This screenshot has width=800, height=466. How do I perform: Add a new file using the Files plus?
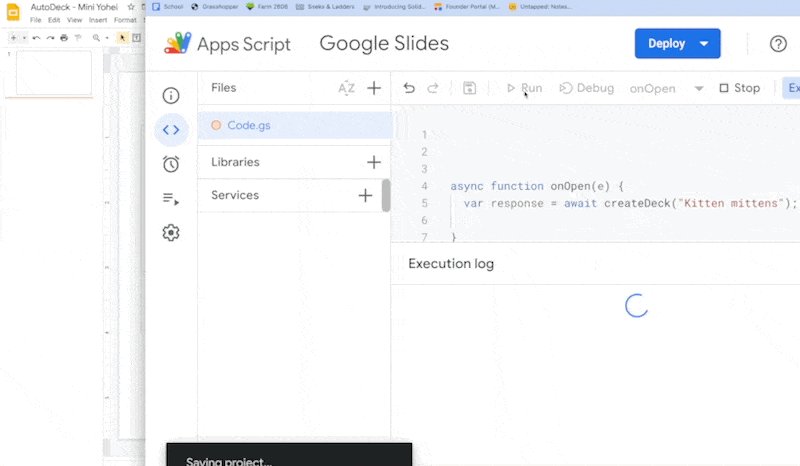374,88
